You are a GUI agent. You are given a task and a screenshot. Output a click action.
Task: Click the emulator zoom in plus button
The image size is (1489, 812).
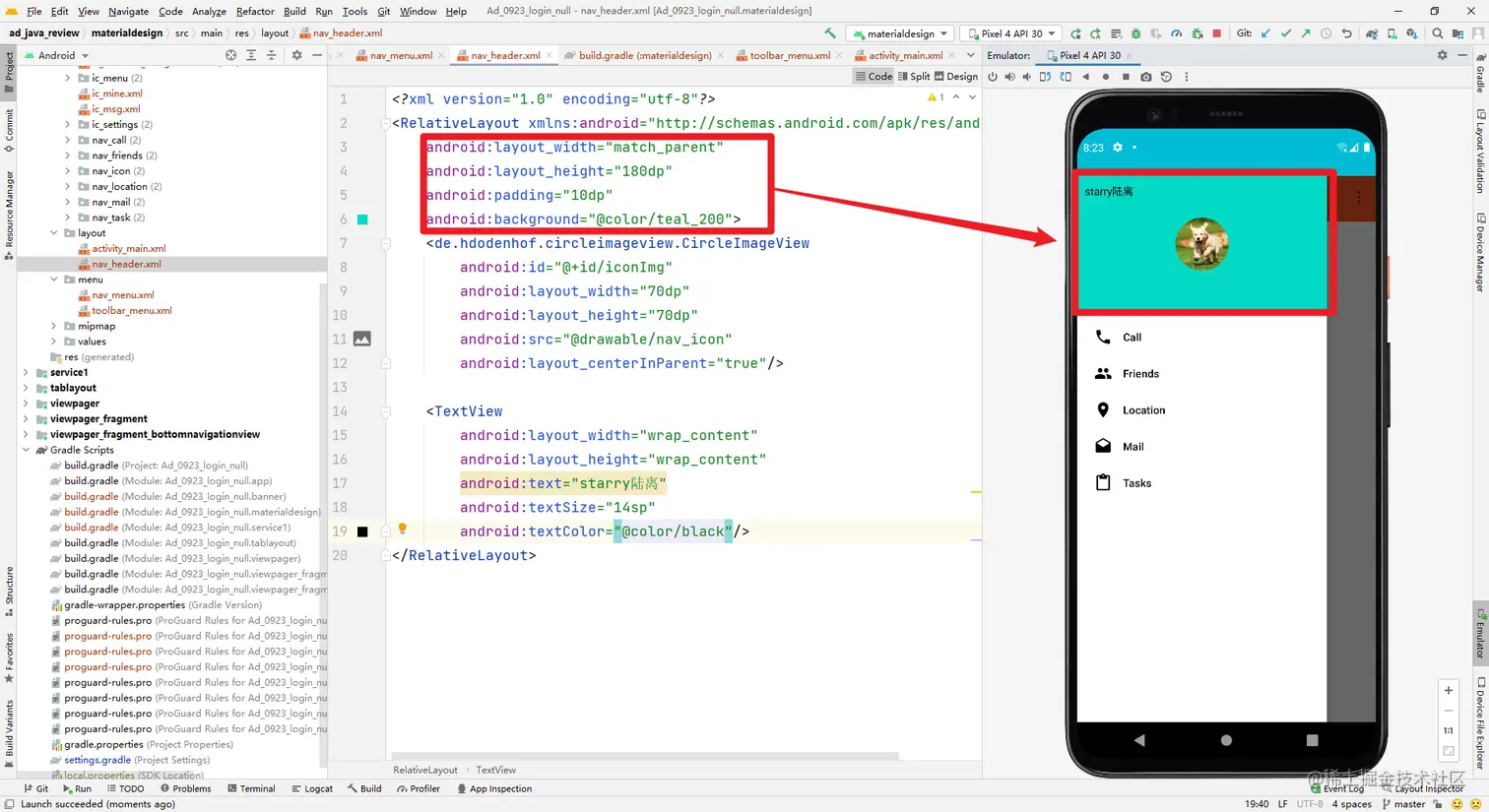[1448, 690]
